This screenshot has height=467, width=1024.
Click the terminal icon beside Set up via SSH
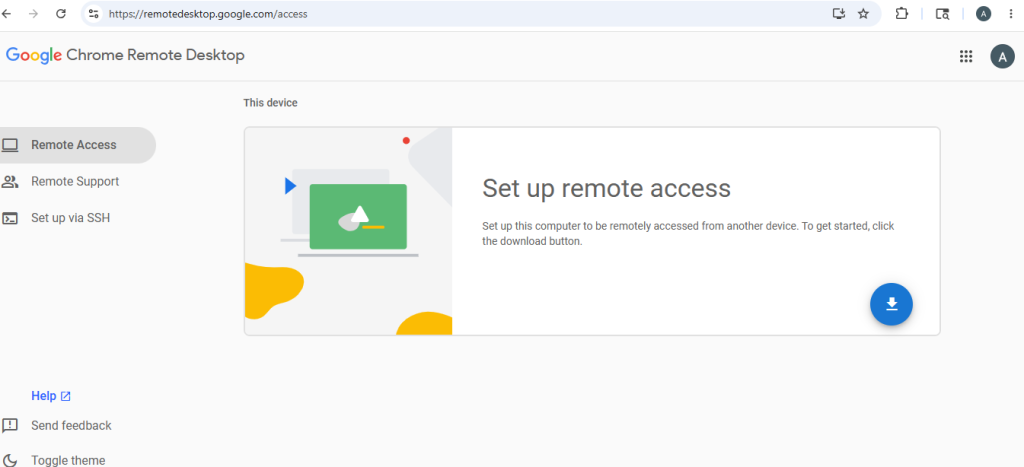pos(10,218)
